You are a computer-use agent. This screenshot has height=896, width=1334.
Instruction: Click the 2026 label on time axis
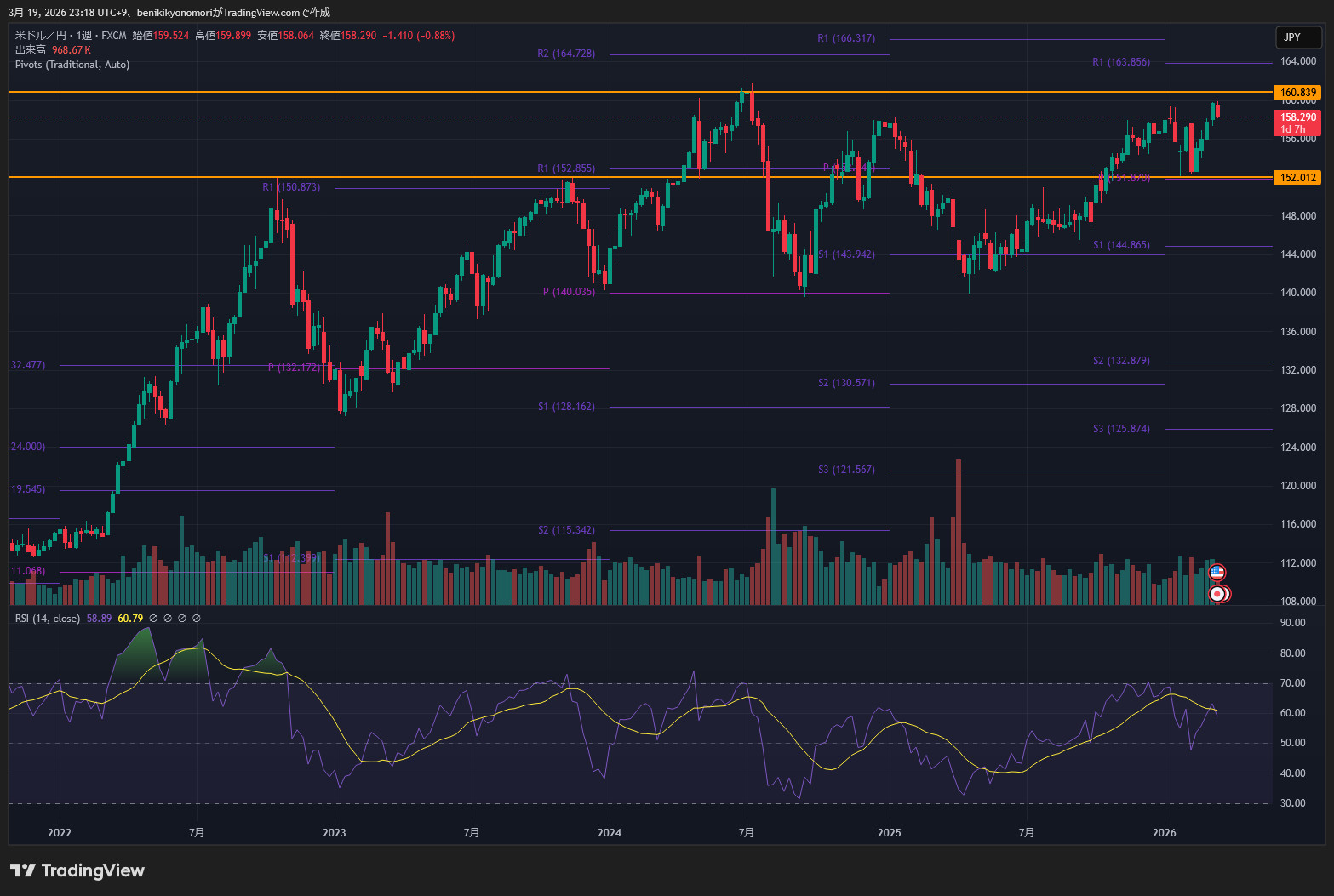click(x=1164, y=832)
